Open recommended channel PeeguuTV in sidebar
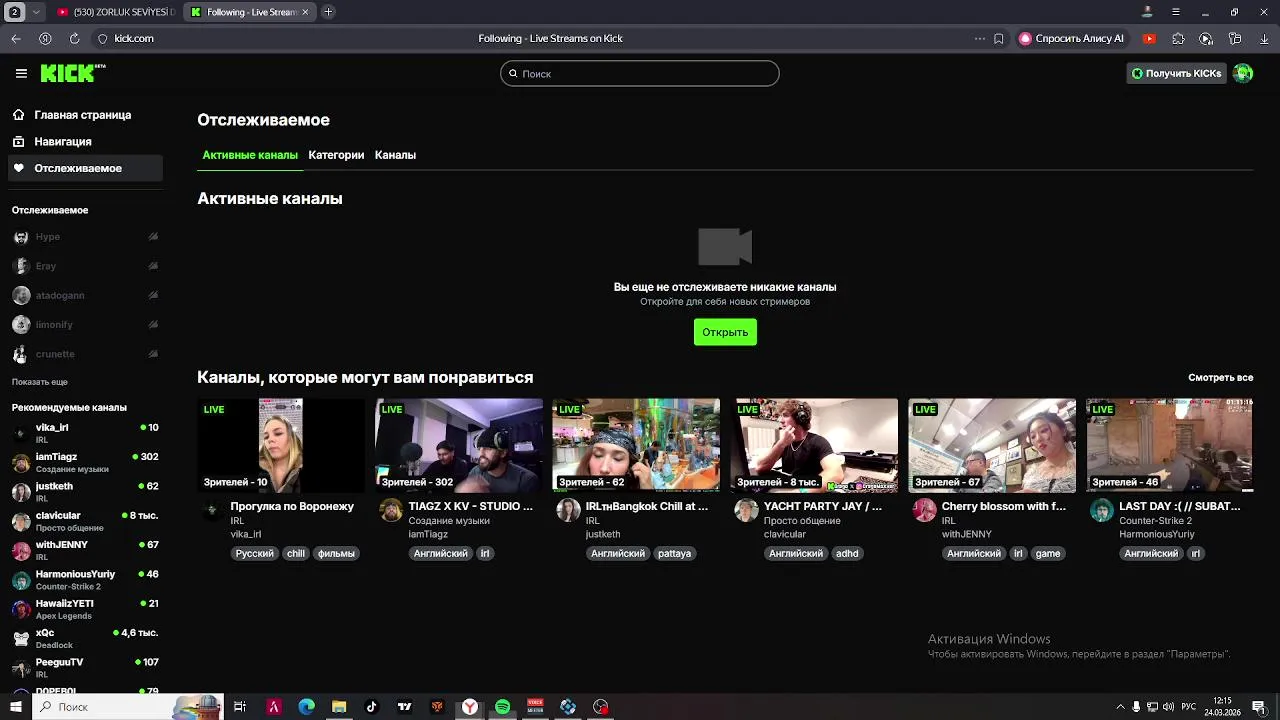Viewport: 1280px width, 720px height. (x=85, y=668)
